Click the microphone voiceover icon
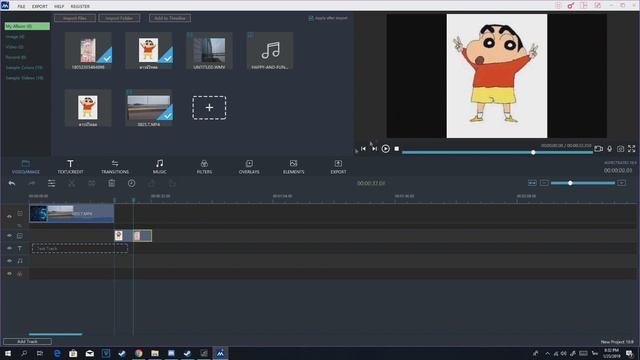Screen dimensions: 640x360 (609, 149)
